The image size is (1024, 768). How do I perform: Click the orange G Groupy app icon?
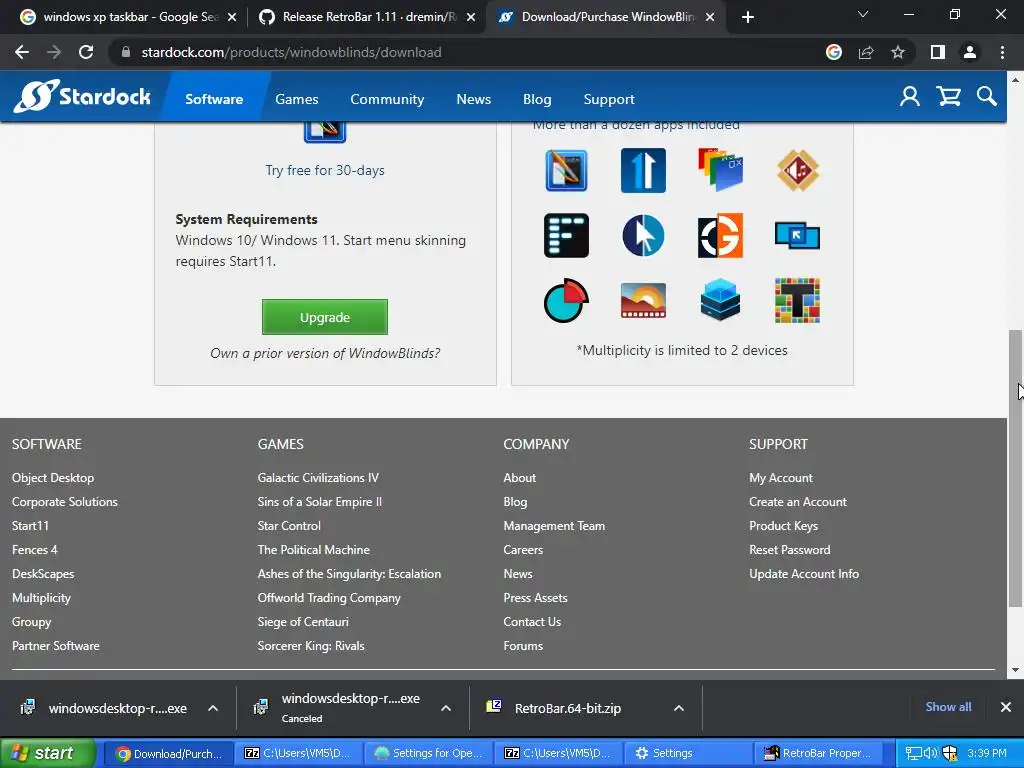tap(720, 235)
